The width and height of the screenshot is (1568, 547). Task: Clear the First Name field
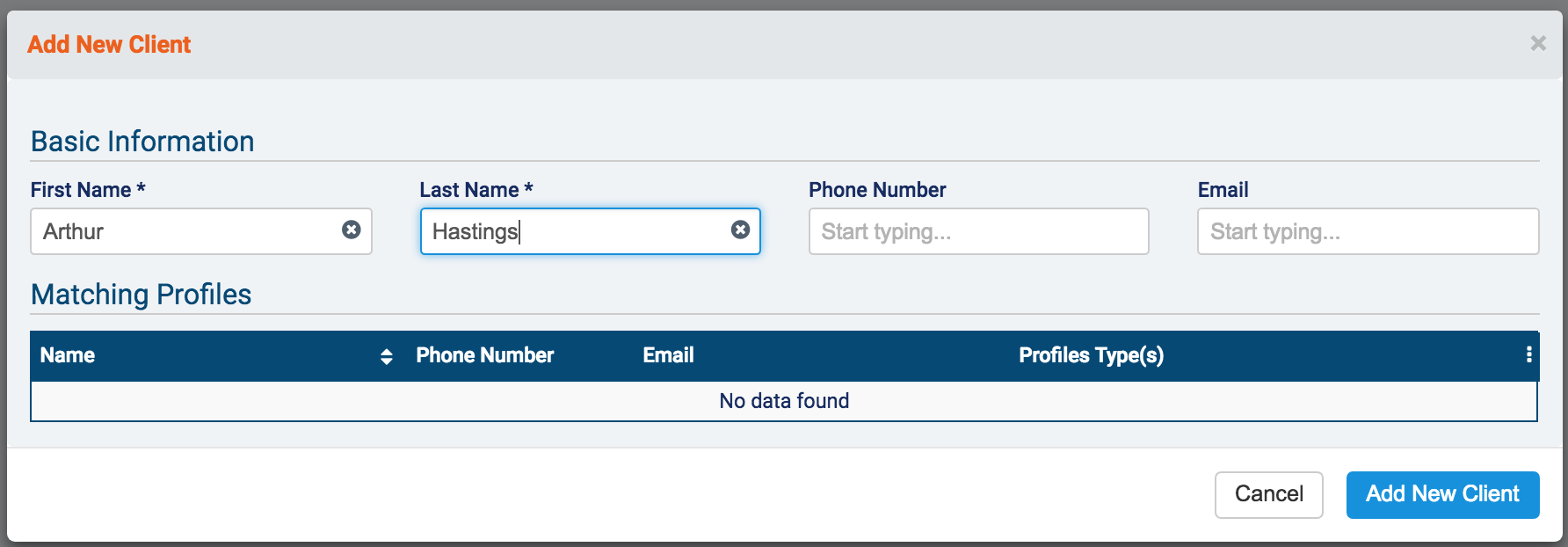tap(352, 230)
